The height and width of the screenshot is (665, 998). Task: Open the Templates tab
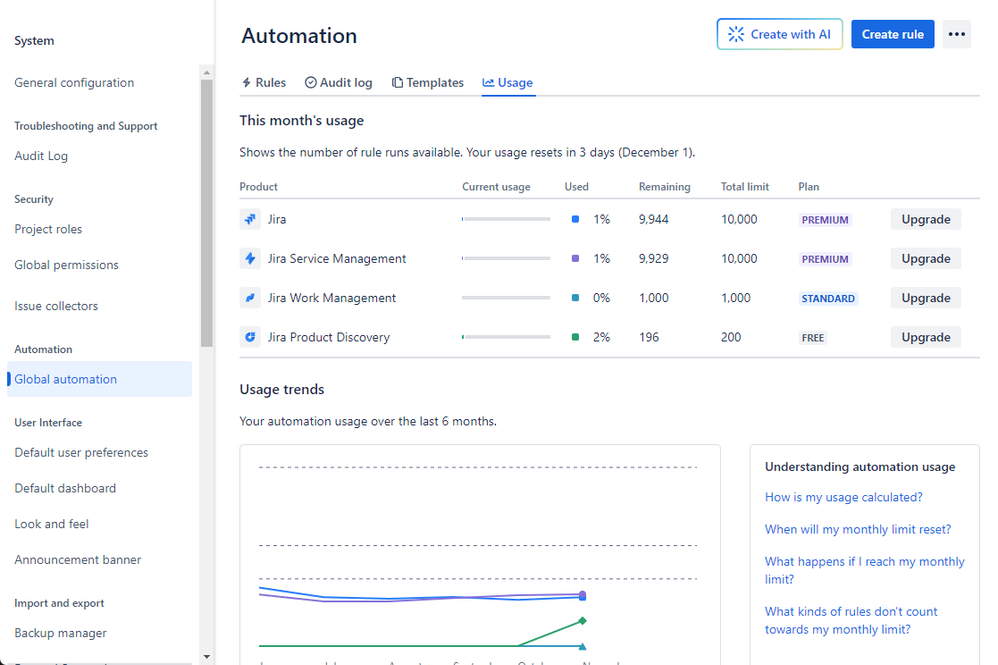click(428, 83)
